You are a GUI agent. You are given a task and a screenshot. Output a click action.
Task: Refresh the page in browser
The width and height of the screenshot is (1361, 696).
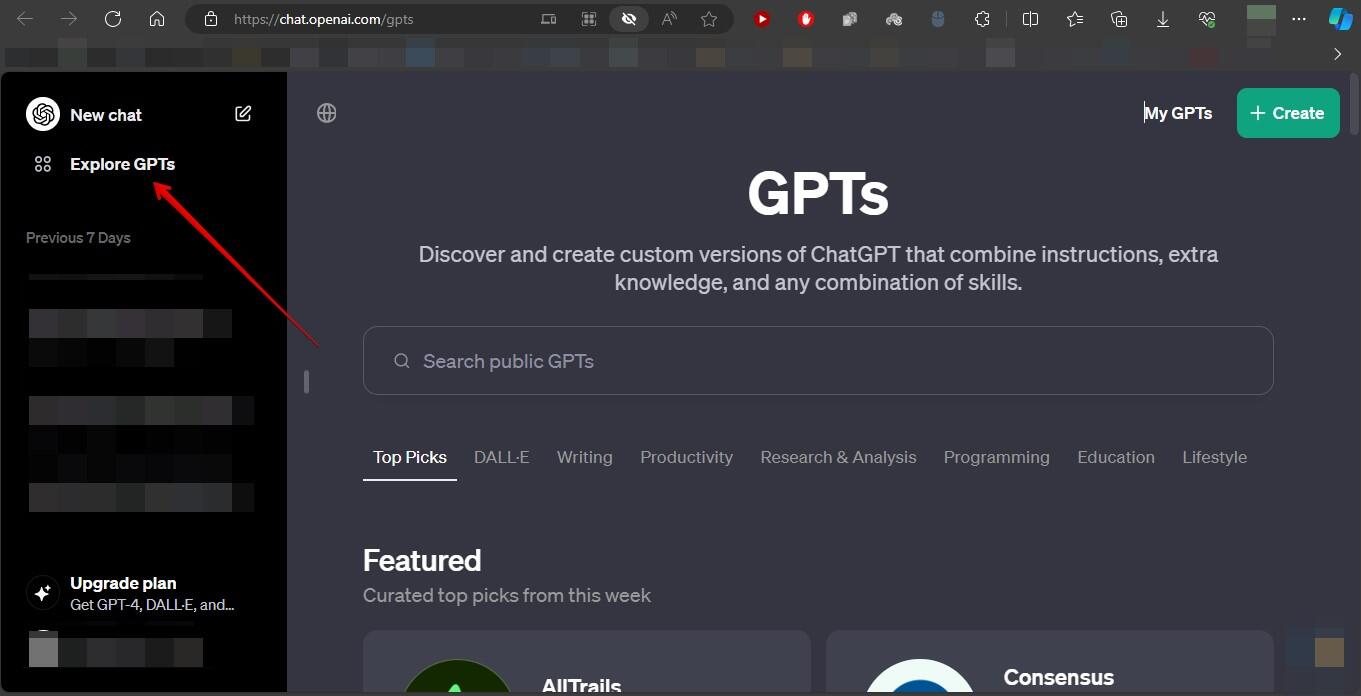pos(113,19)
